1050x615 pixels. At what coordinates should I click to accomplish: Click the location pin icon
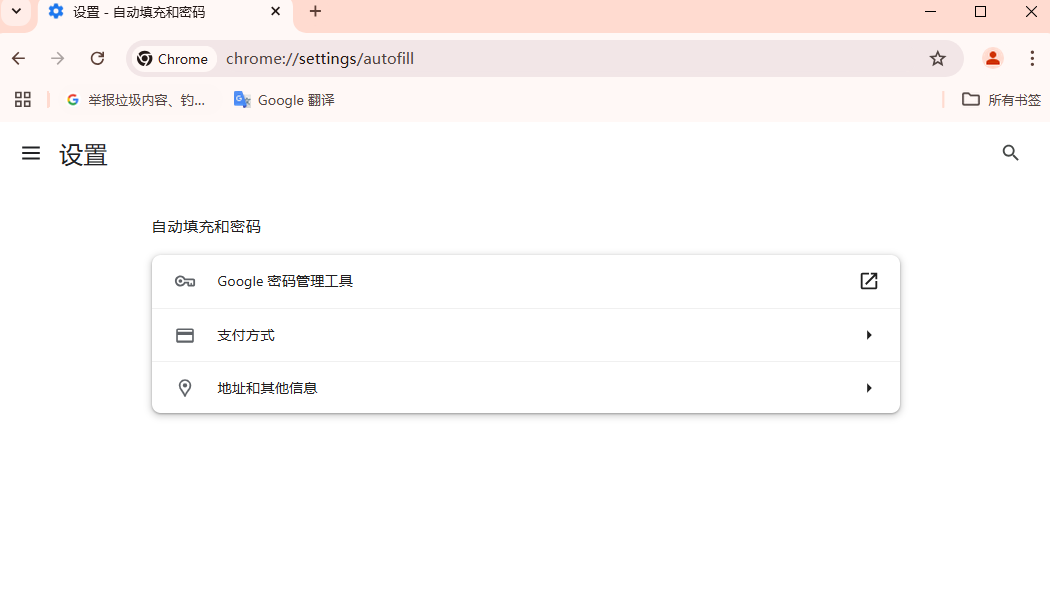click(x=185, y=388)
